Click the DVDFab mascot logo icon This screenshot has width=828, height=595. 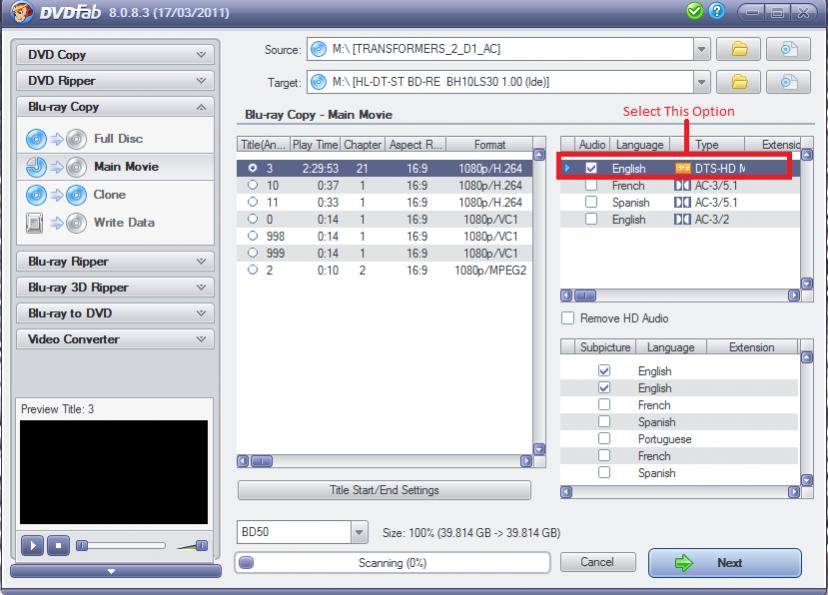(21, 12)
